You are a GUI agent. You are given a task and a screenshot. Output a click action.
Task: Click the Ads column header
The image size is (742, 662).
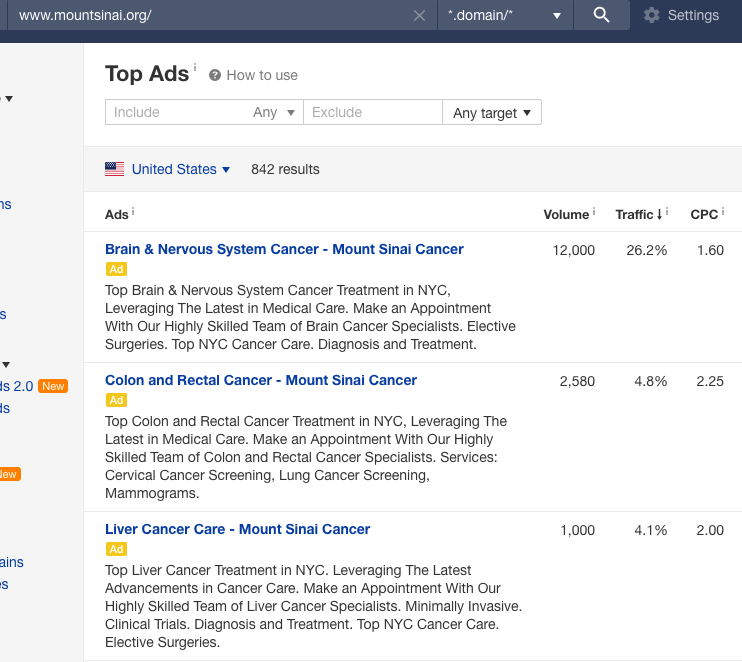[116, 215]
